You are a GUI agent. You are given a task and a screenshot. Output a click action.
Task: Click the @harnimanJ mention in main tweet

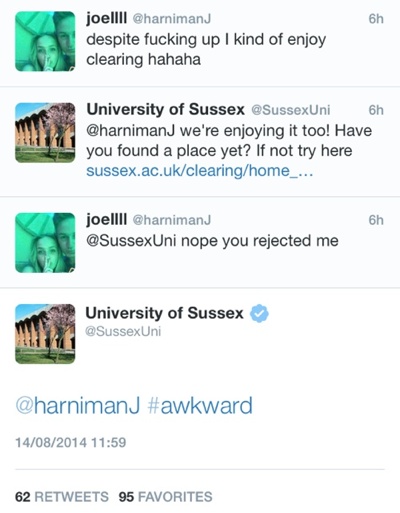78,406
